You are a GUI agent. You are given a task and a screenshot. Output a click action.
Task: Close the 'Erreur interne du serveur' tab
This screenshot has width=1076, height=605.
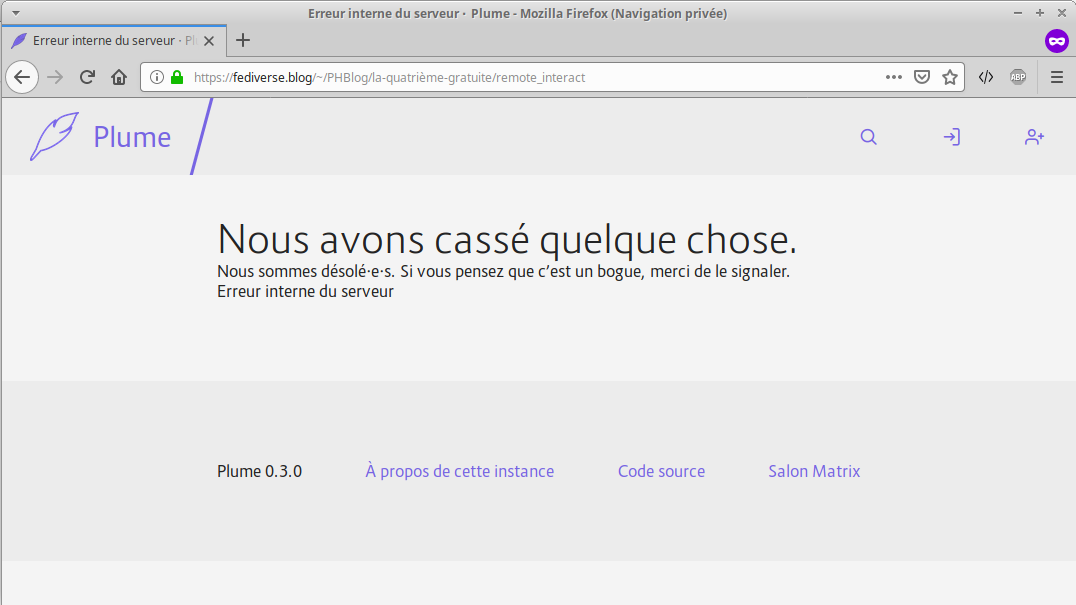(x=209, y=41)
